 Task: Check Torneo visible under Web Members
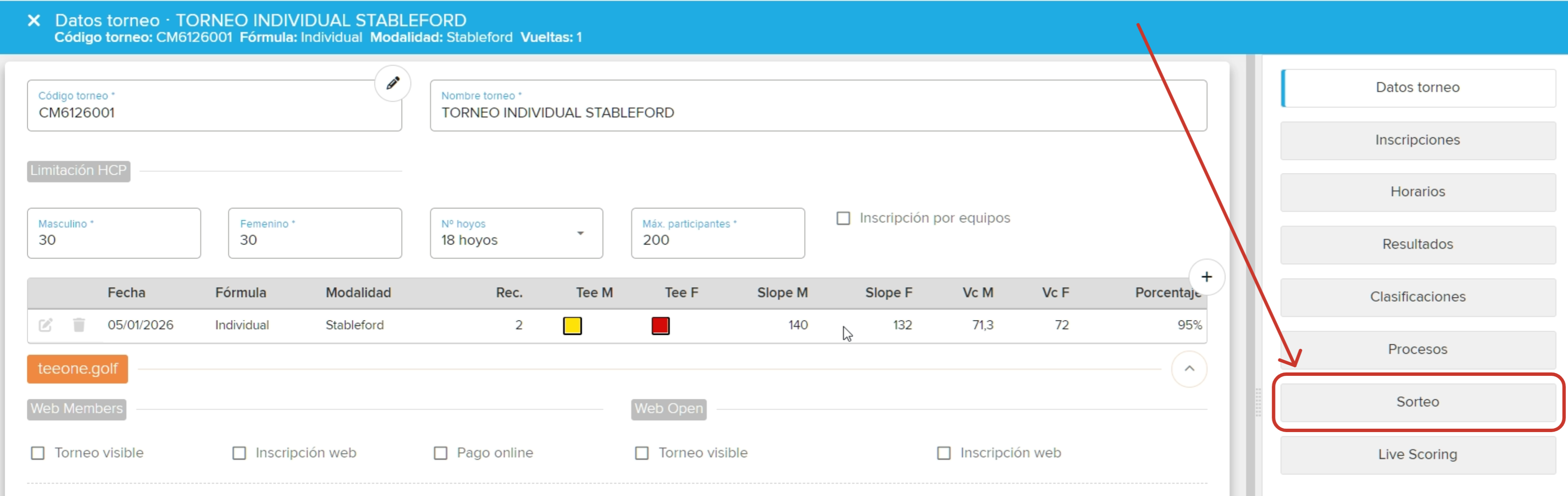[38, 453]
